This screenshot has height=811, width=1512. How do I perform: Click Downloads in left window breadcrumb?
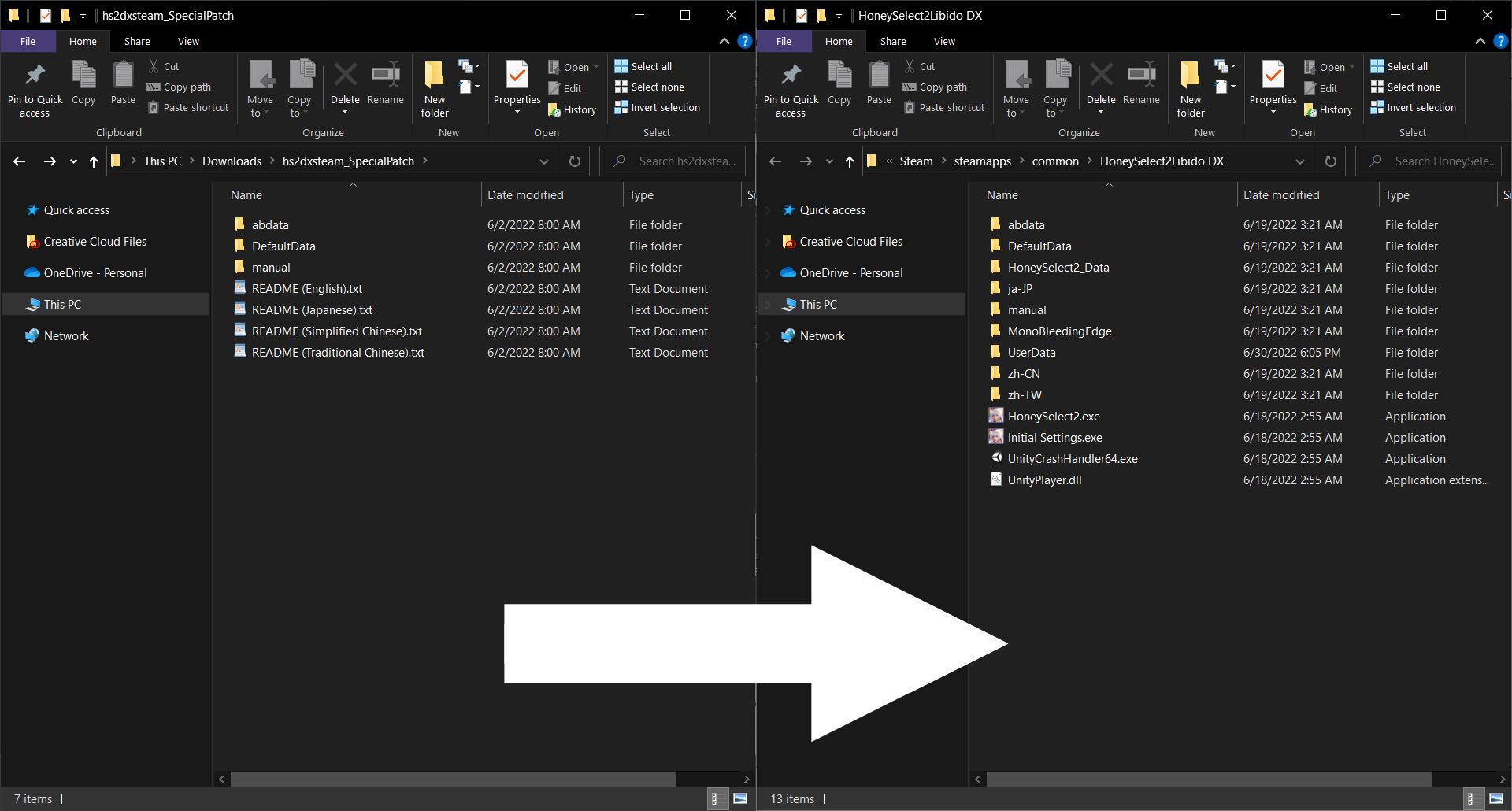[x=232, y=161]
